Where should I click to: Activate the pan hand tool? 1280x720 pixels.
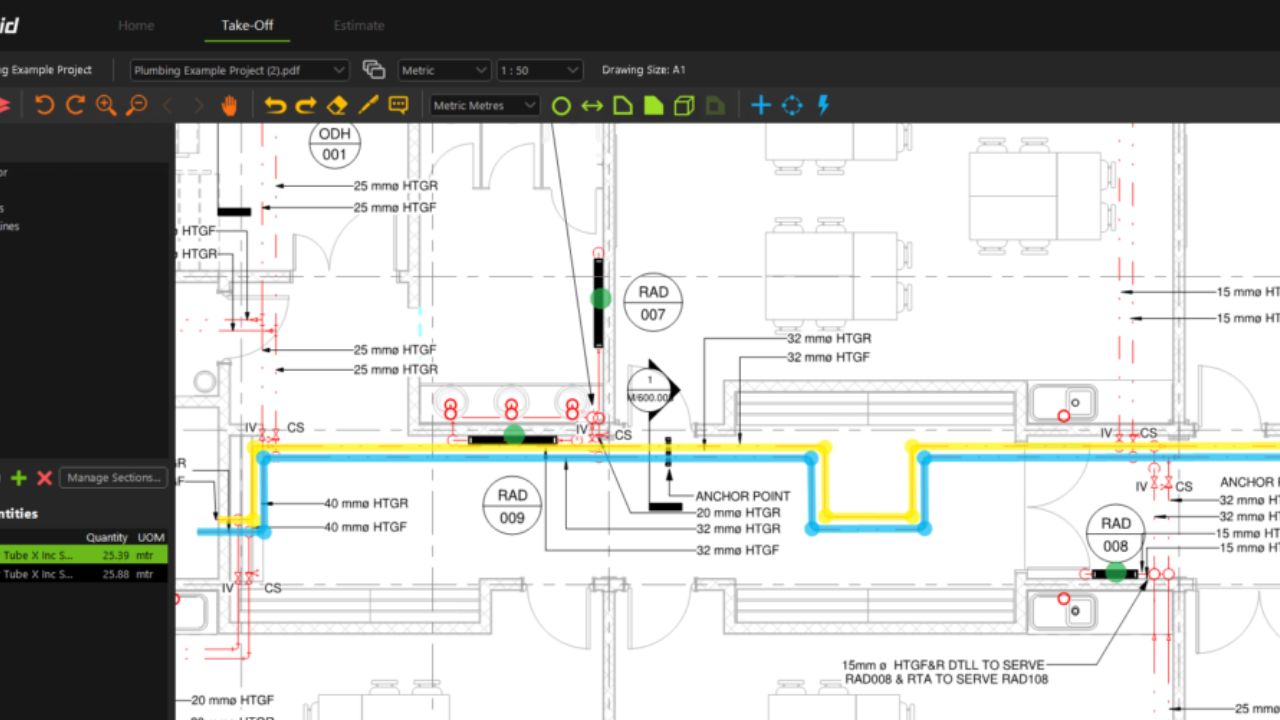tap(229, 105)
